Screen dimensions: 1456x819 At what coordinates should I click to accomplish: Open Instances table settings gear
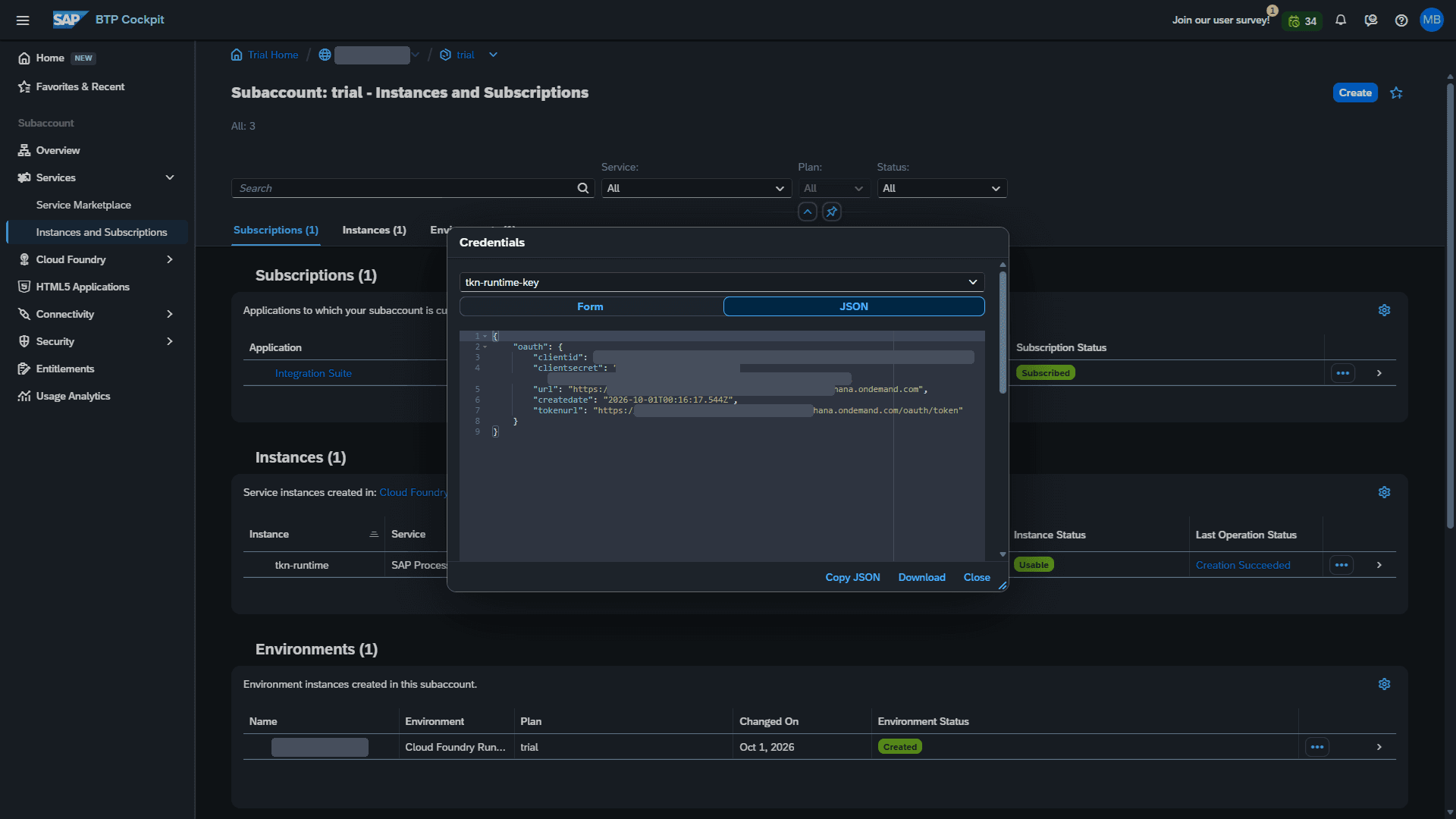pyautogui.click(x=1384, y=492)
